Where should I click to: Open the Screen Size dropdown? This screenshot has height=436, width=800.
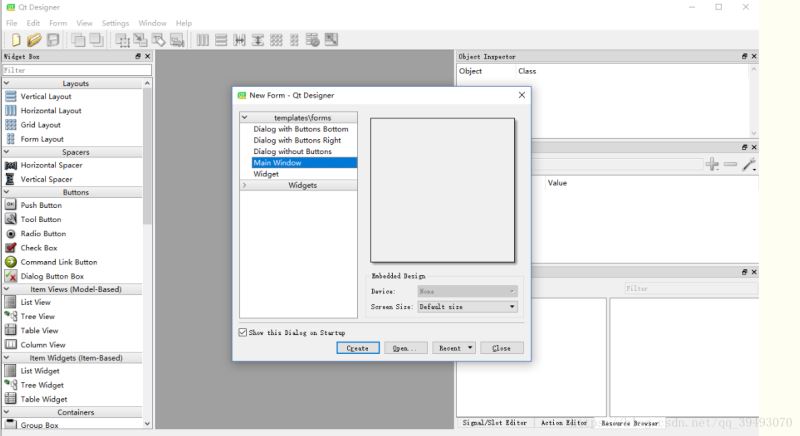(x=467, y=306)
